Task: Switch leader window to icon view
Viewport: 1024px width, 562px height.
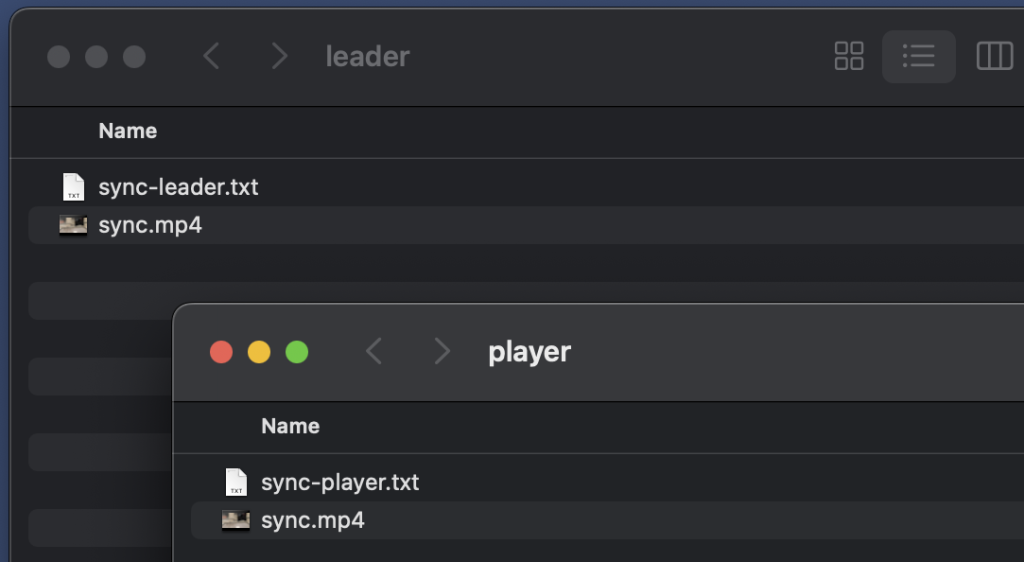Action: pos(849,56)
